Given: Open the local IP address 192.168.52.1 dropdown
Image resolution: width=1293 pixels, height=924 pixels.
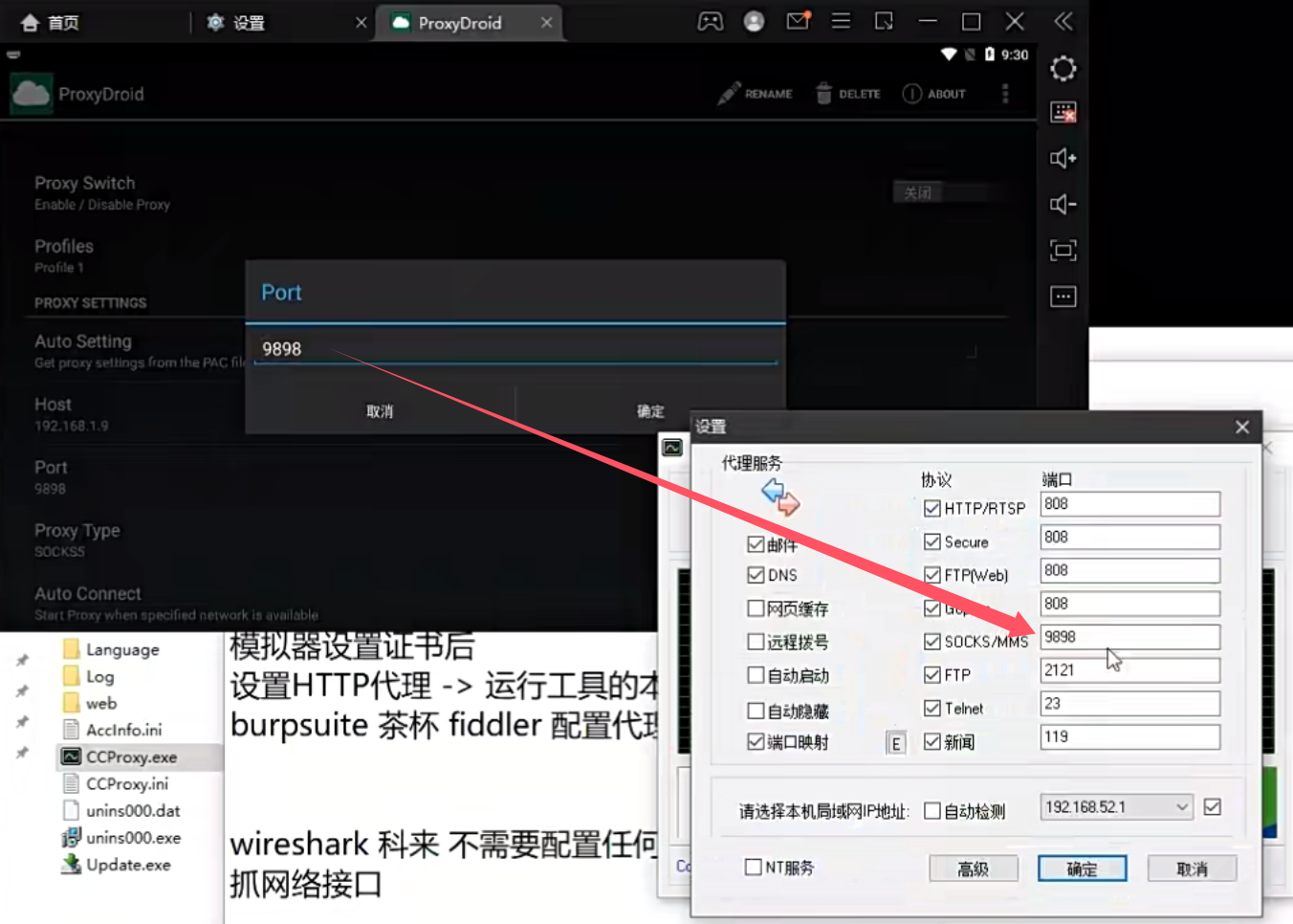Looking at the screenshot, I should [x=1116, y=807].
